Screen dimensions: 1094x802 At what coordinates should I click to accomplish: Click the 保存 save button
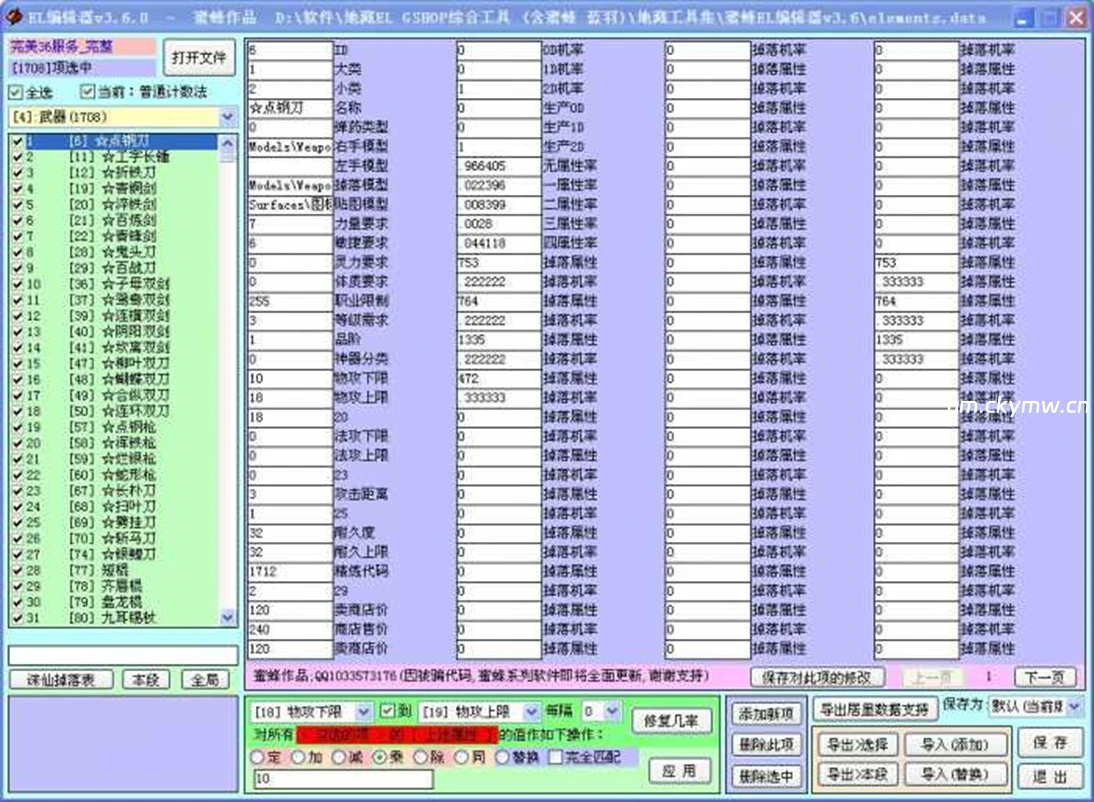pos(1049,743)
